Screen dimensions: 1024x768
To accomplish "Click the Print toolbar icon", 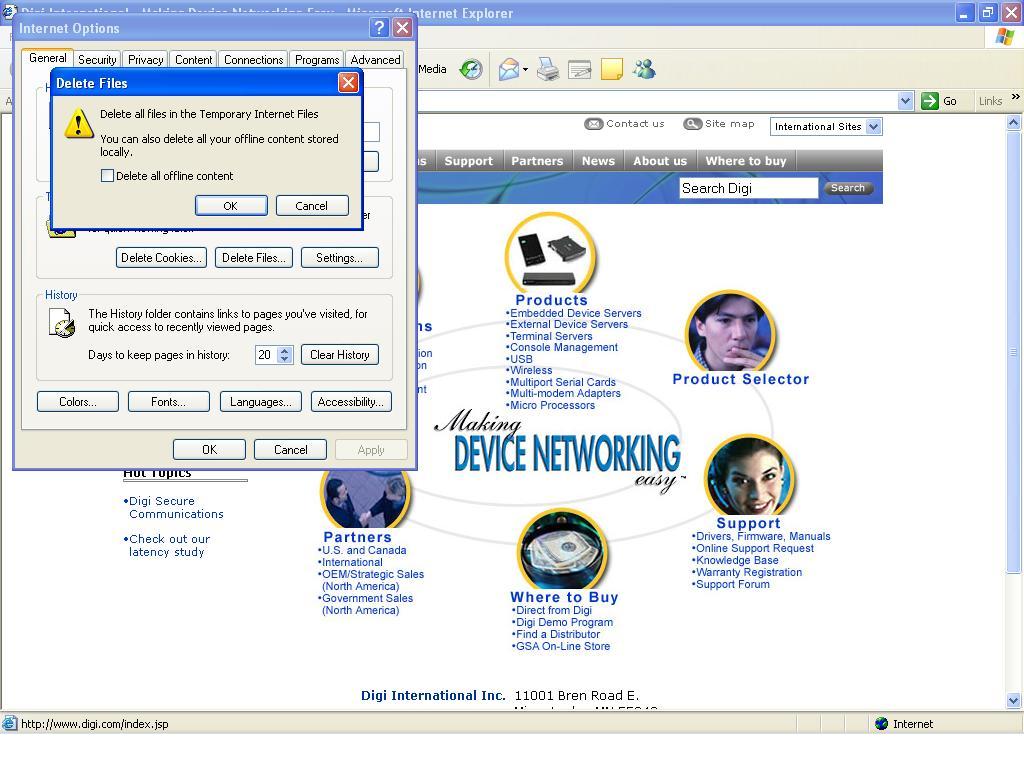I will (547, 69).
